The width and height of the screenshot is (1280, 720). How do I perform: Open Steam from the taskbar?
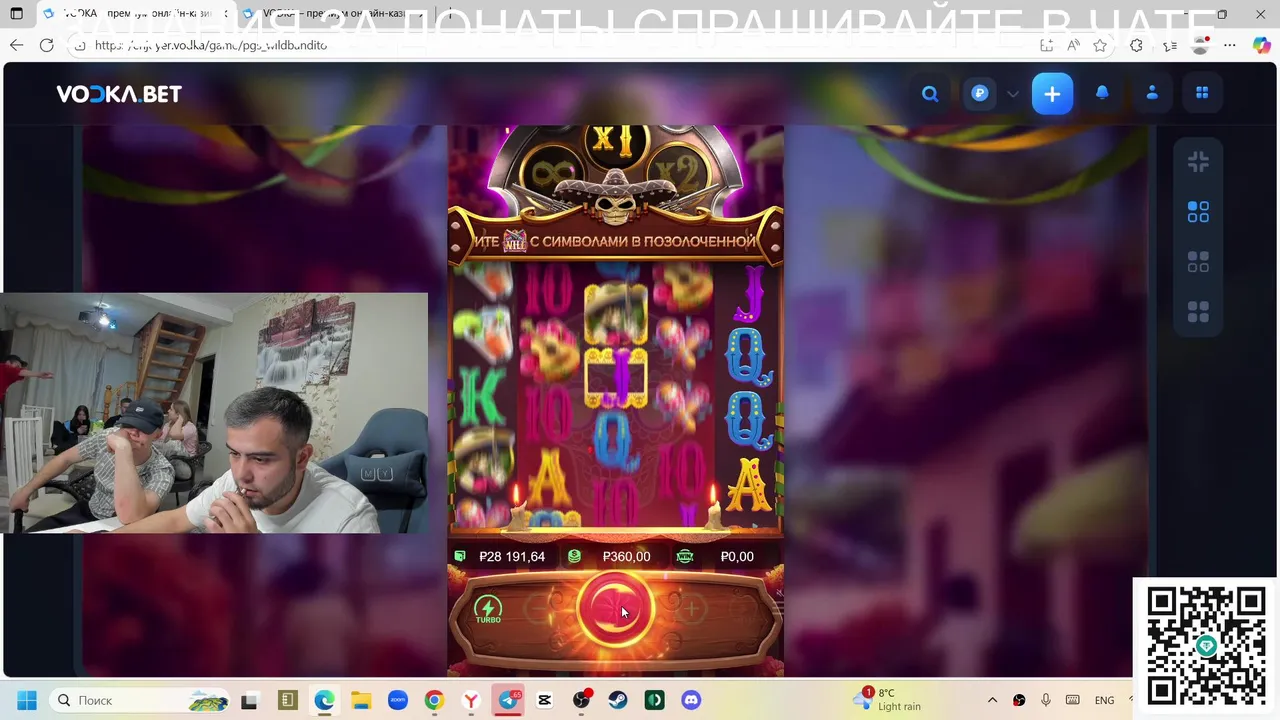[618, 700]
